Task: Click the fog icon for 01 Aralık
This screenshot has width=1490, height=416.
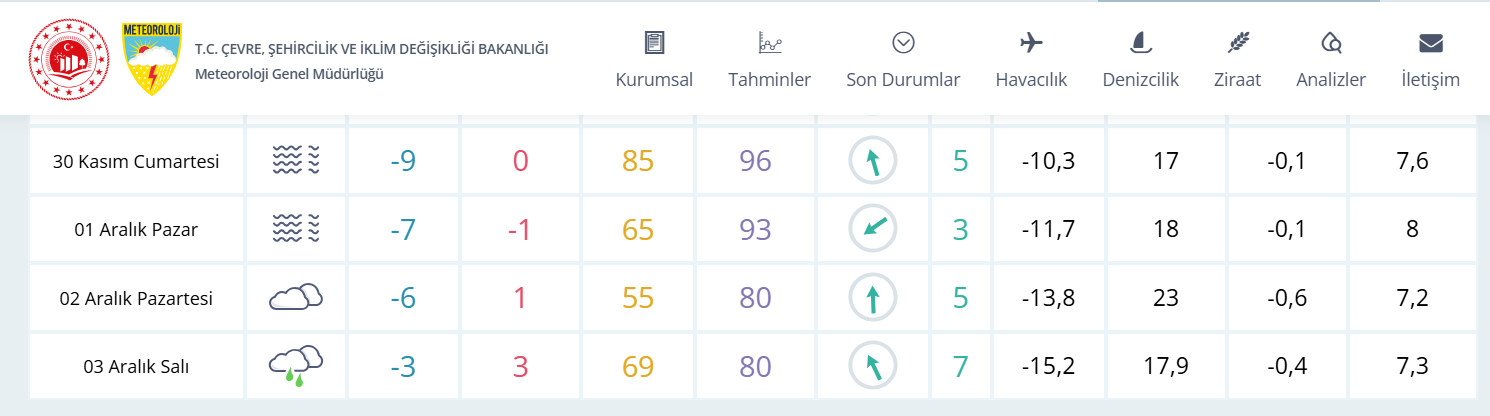Action: pos(296,229)
